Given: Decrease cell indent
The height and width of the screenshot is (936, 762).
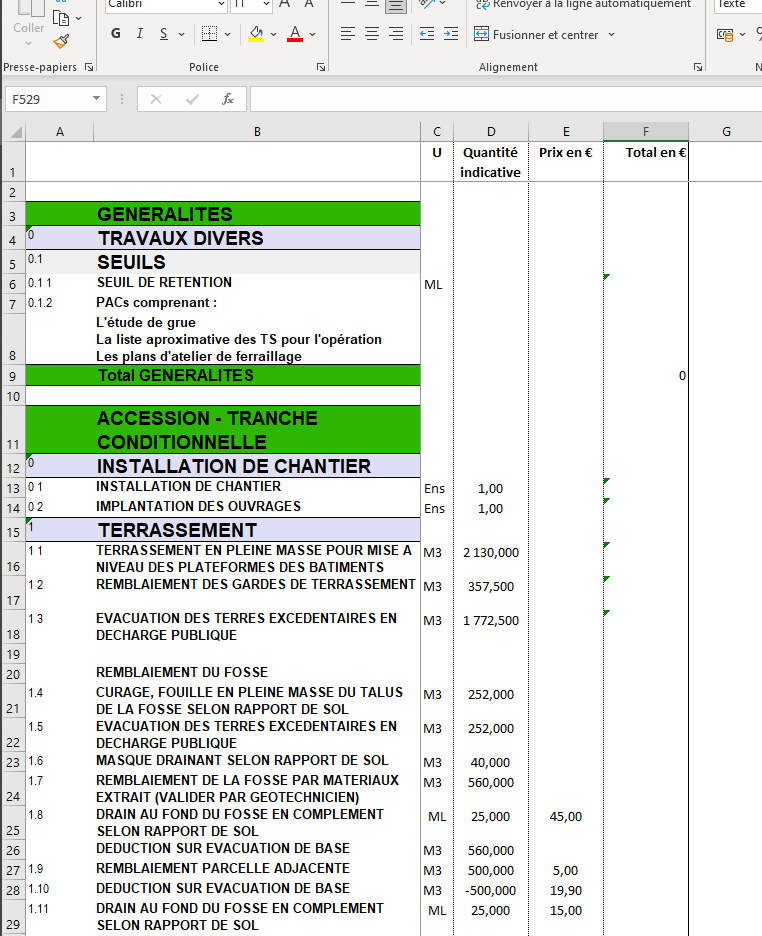Looking at the screenshot, I should click(x=427, y=34).
